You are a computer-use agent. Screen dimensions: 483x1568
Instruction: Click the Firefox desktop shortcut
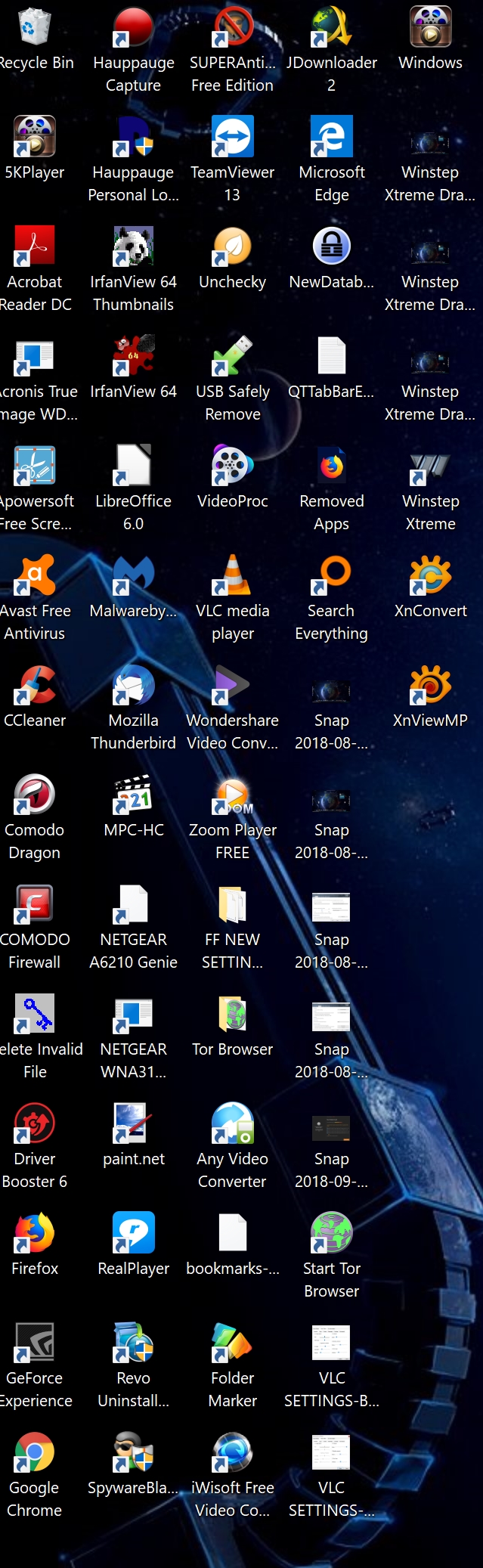click(x=35, y=1234)
